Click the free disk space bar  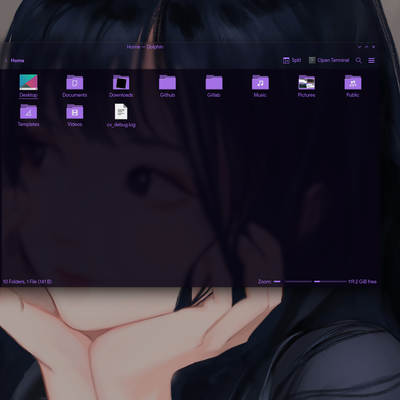click(x=330, y=282)
